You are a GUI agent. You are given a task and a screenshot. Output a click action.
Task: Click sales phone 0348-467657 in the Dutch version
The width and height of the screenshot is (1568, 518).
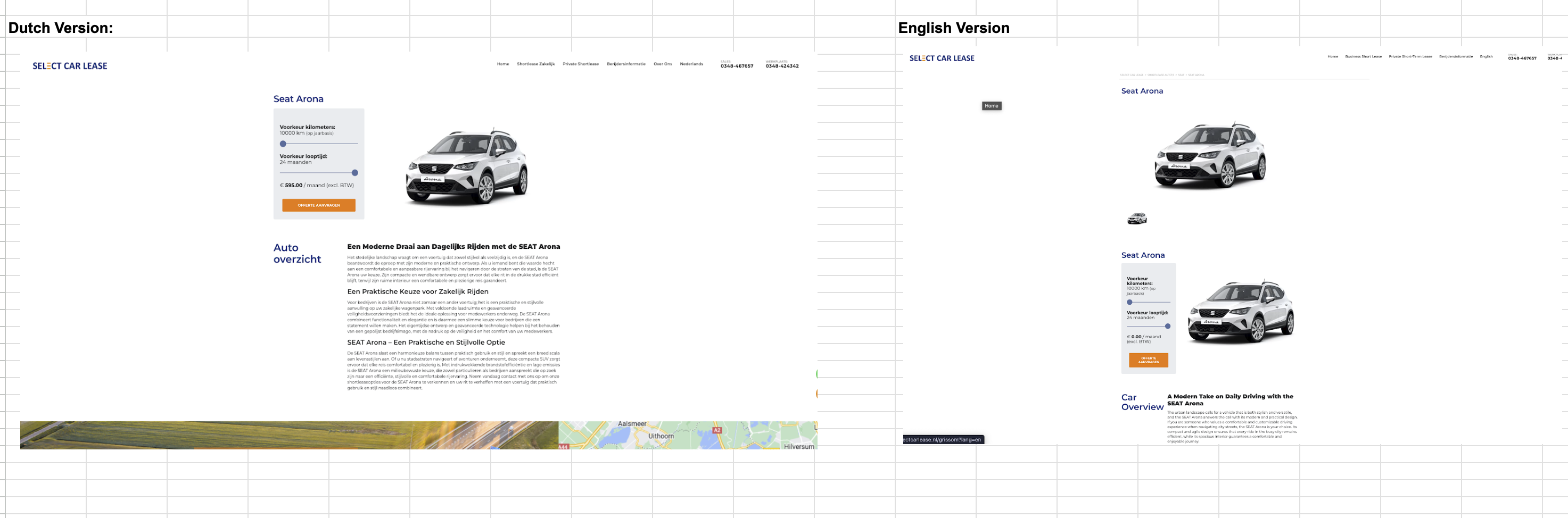tap(737, 65)
